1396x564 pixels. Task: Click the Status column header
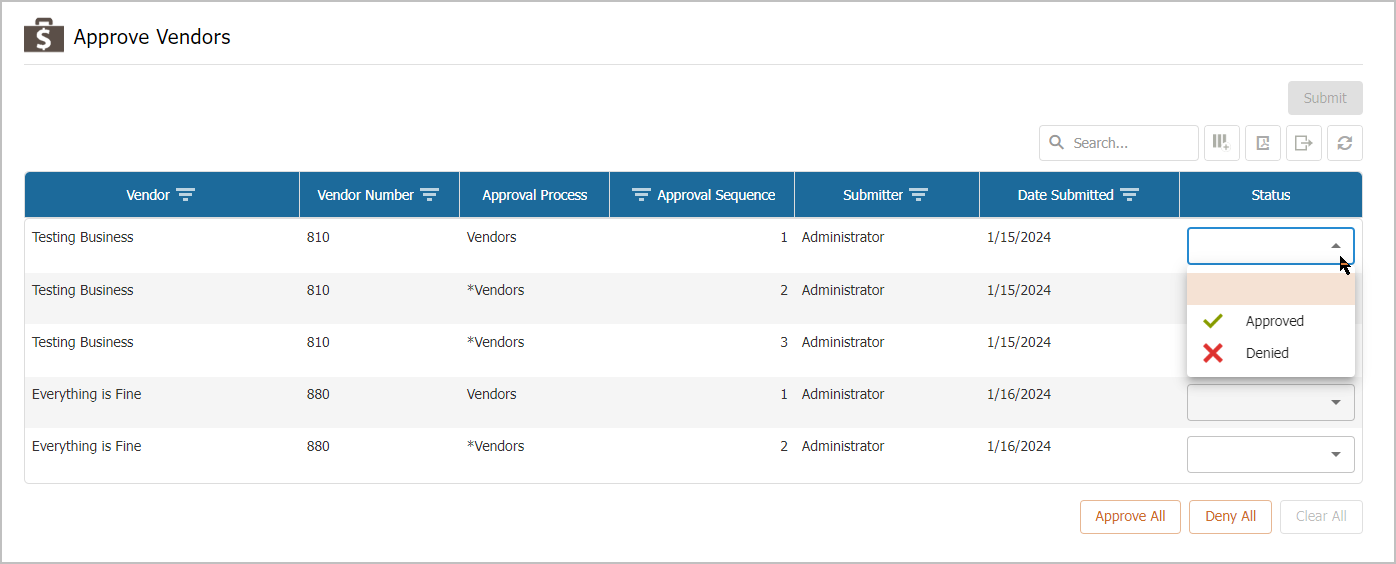tap(1270, 195)
